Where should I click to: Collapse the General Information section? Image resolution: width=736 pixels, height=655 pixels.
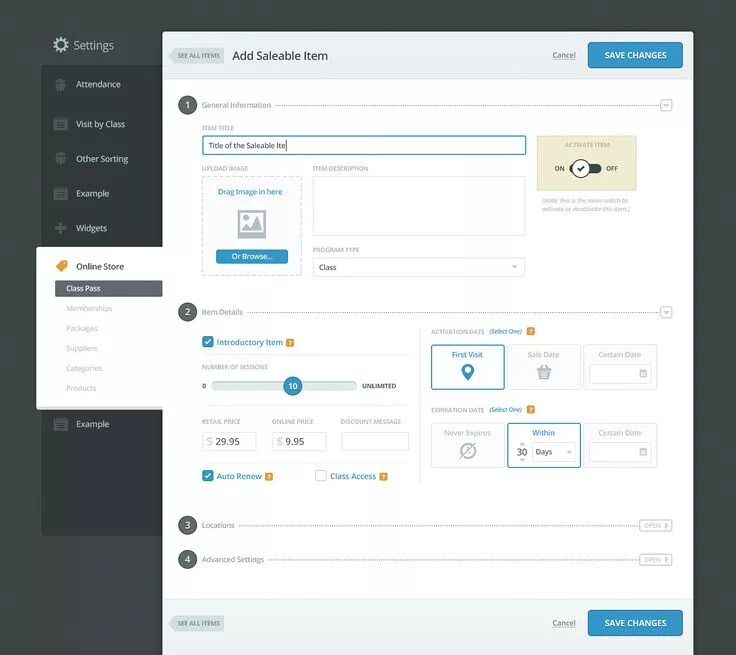[666, 105]
